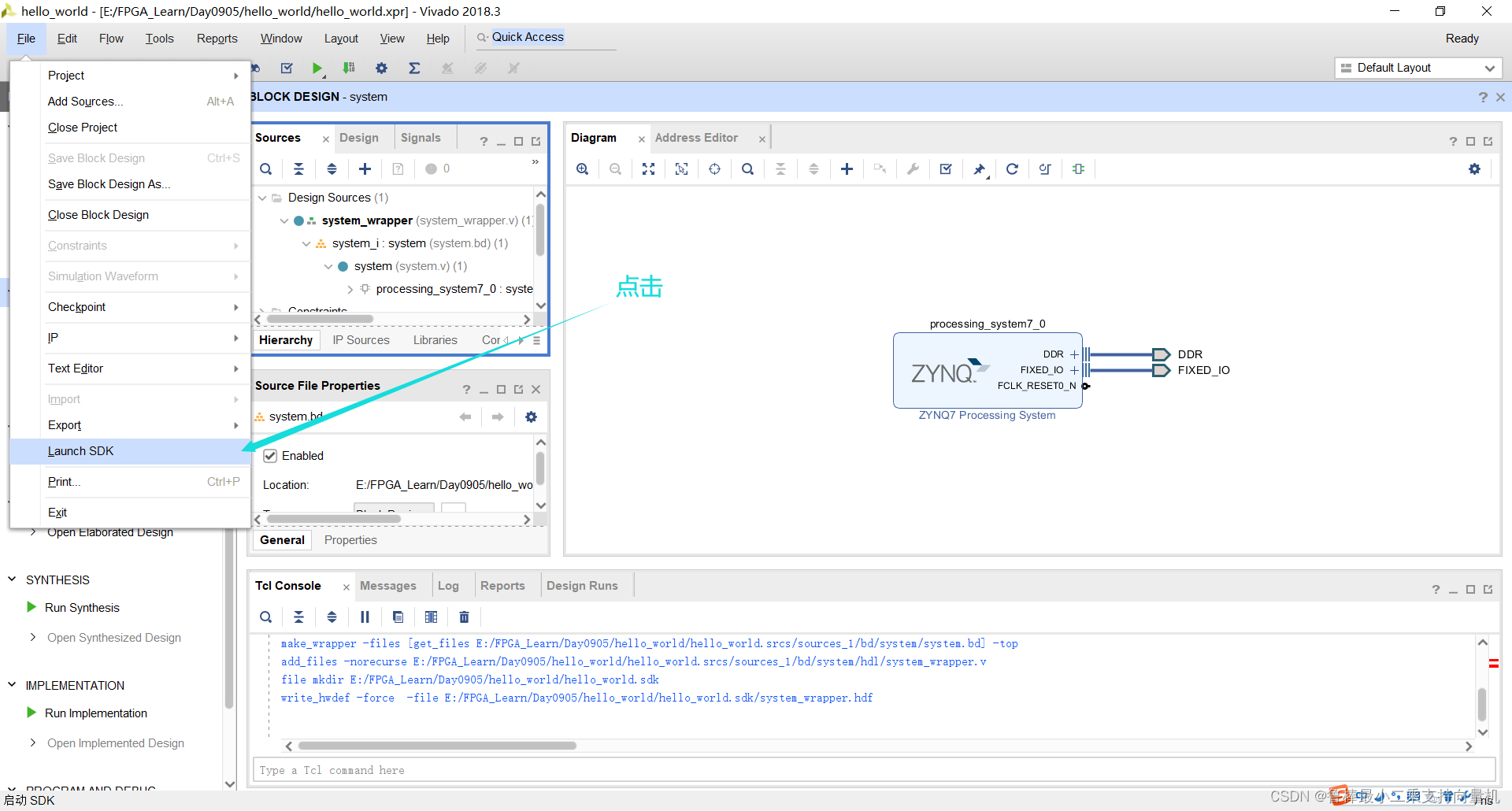Viewport: 1512px width, 811px height.
Task: Click the pin icon in Diagram toolbar
Action: pyautogui.click(x=979, y=168)
